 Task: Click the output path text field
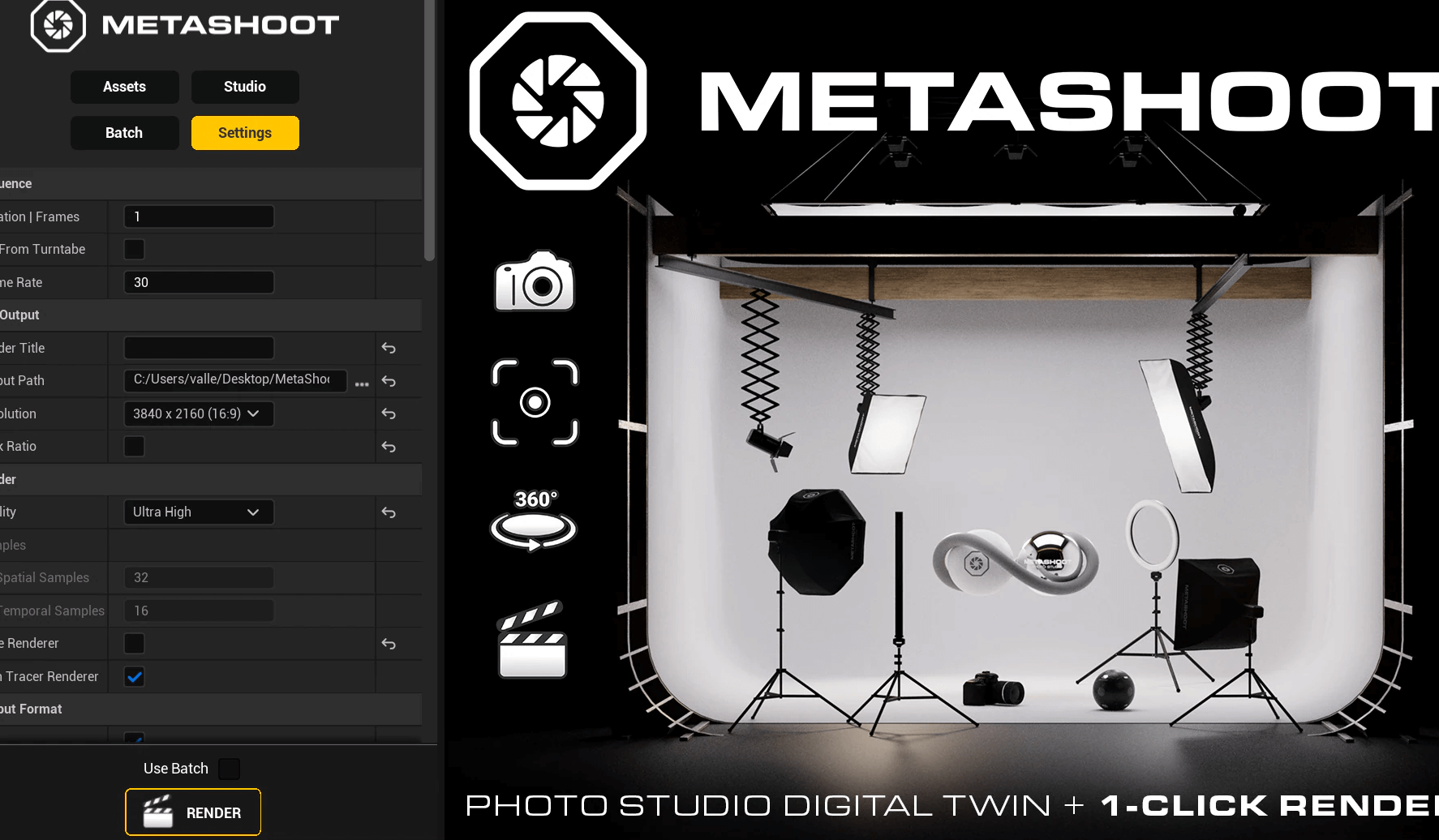(x=235, y=379)
